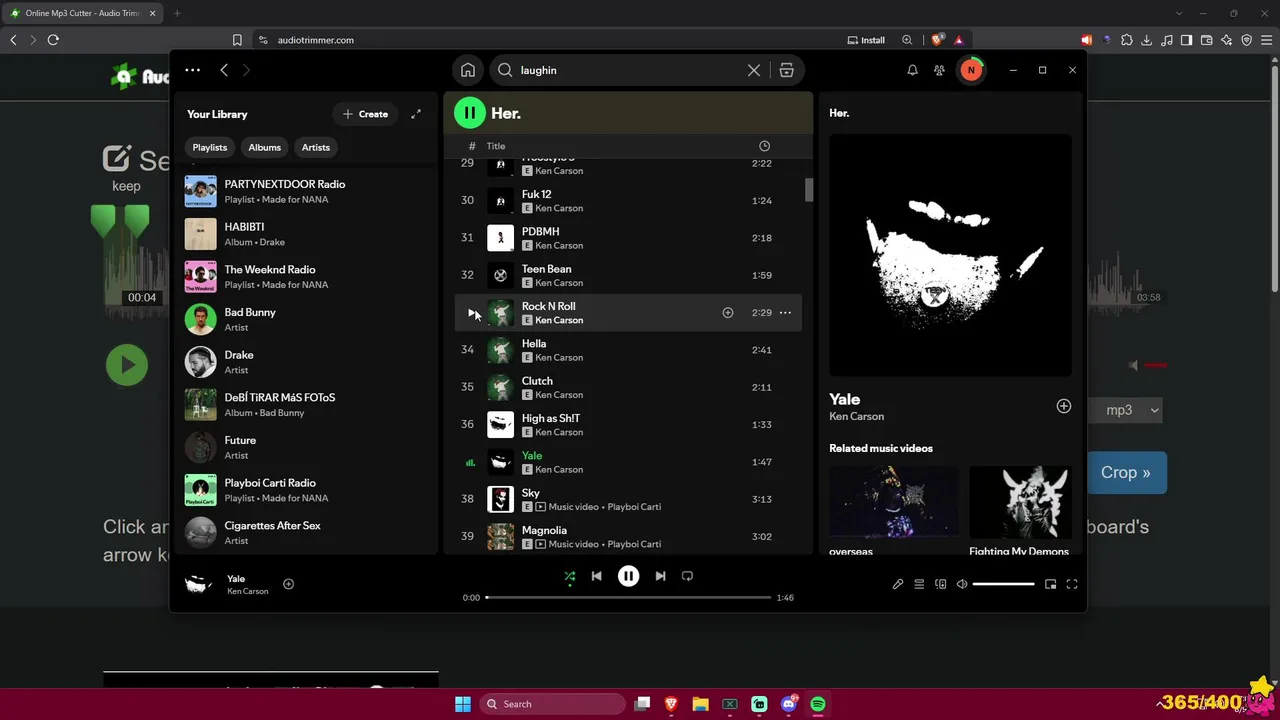This screenshot has width=1280, height=720.
Task: Play the Rock N Roll track
Action: pos(472,313)
